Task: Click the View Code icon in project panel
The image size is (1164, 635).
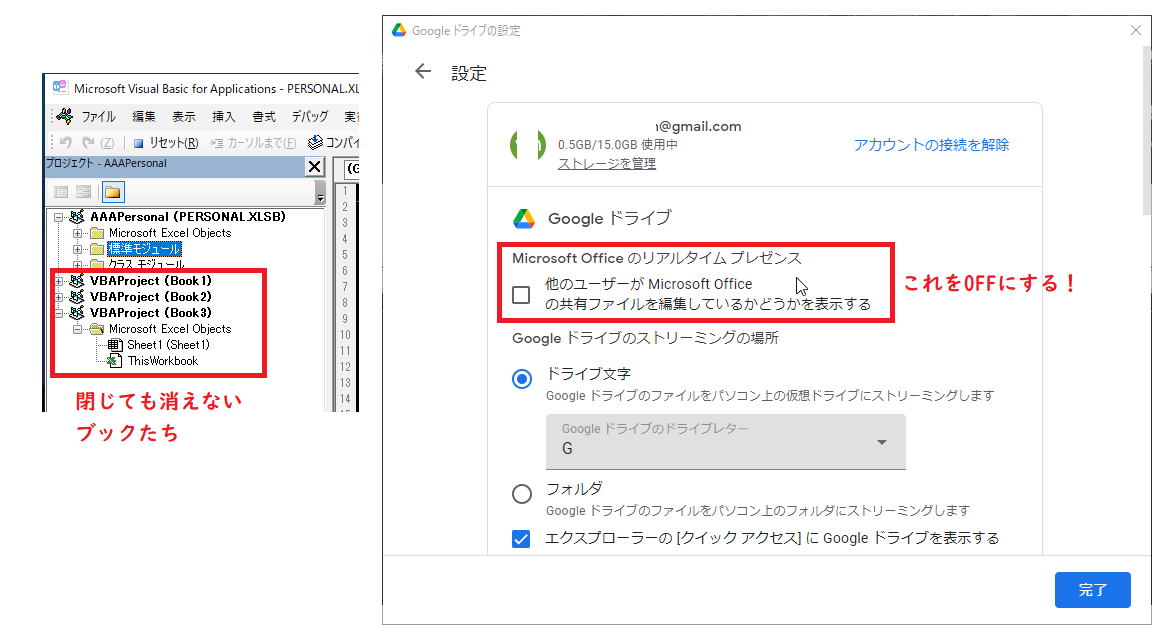Action: coord(61,192)
